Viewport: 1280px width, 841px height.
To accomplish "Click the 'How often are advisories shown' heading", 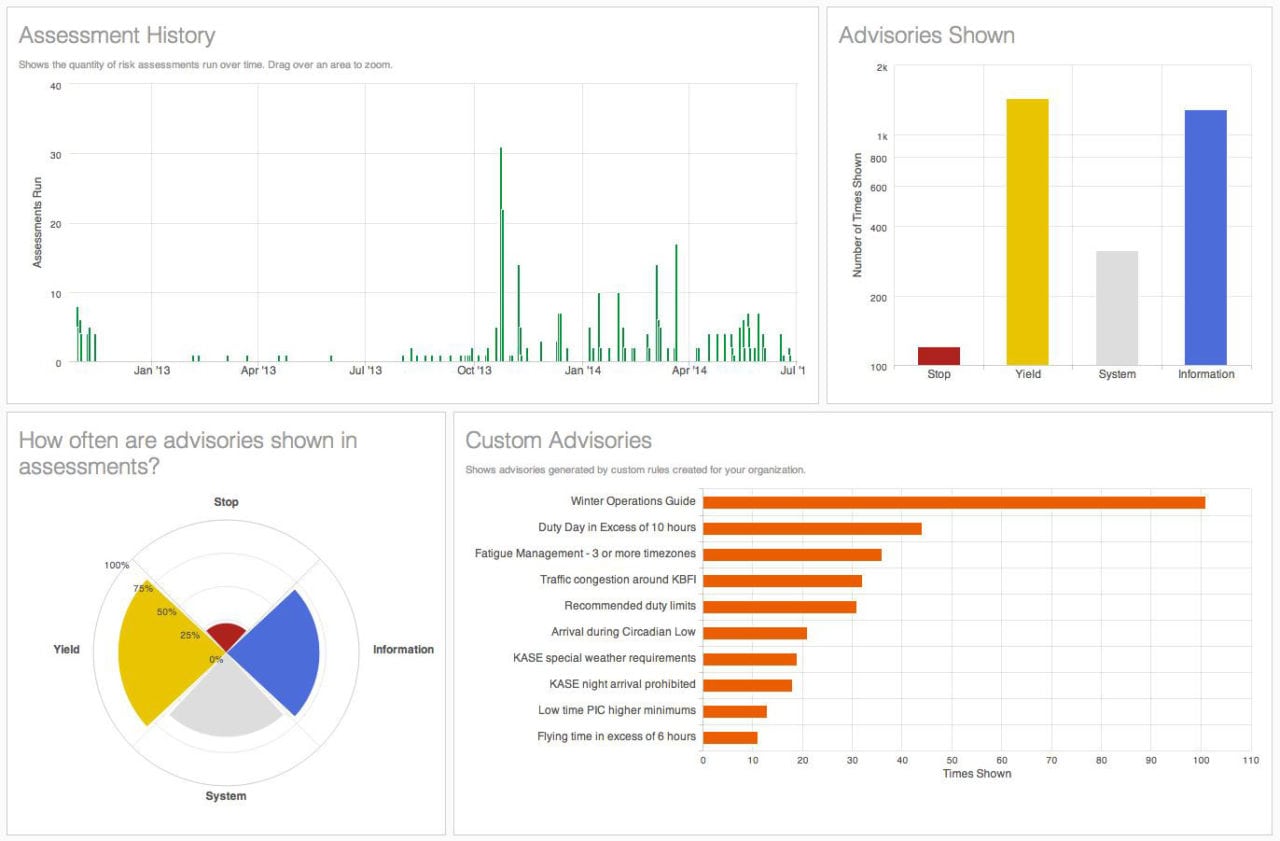I will coord(188,453).
